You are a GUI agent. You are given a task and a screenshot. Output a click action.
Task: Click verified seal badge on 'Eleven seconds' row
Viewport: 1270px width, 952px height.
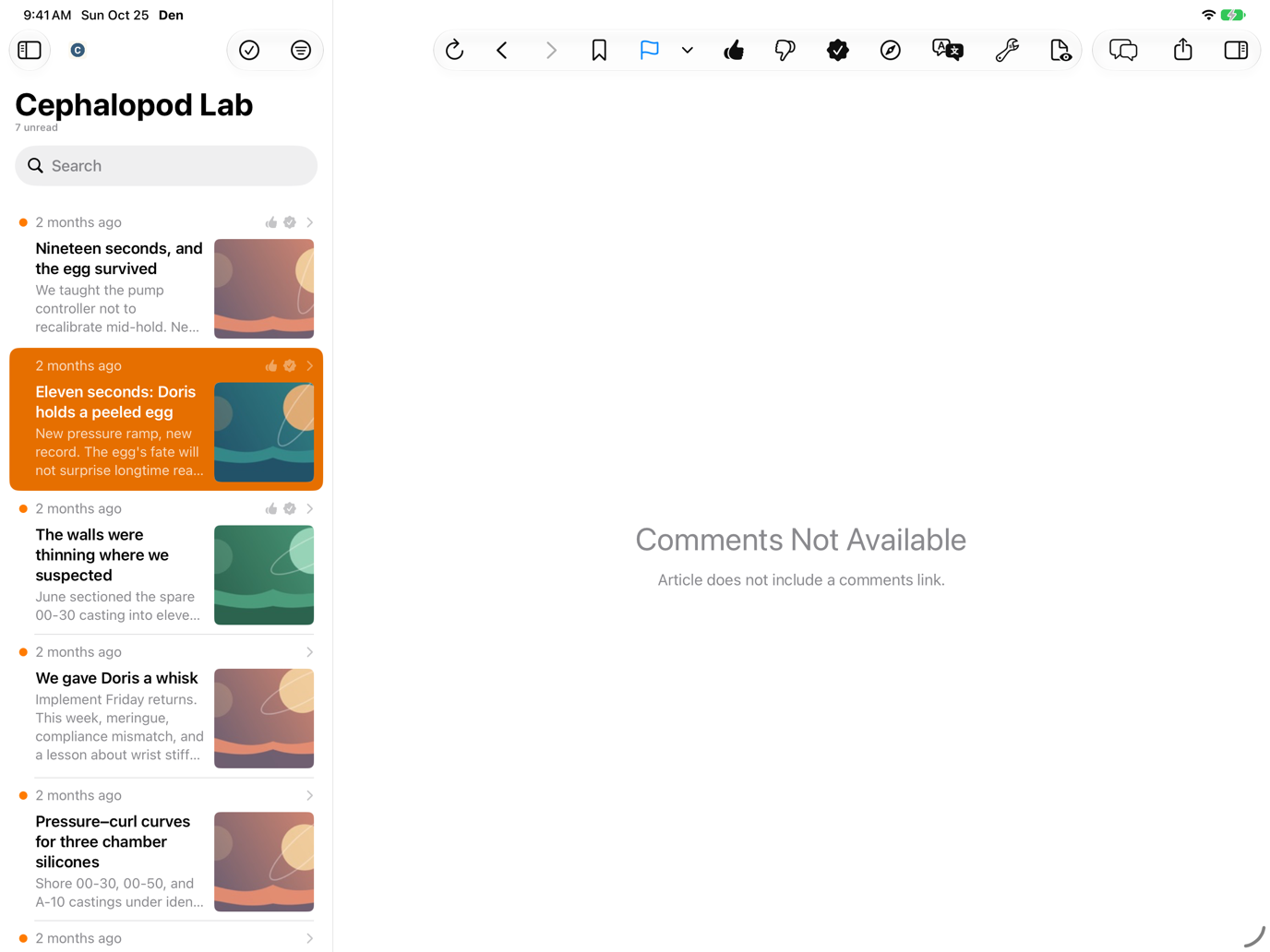[290, 366]
